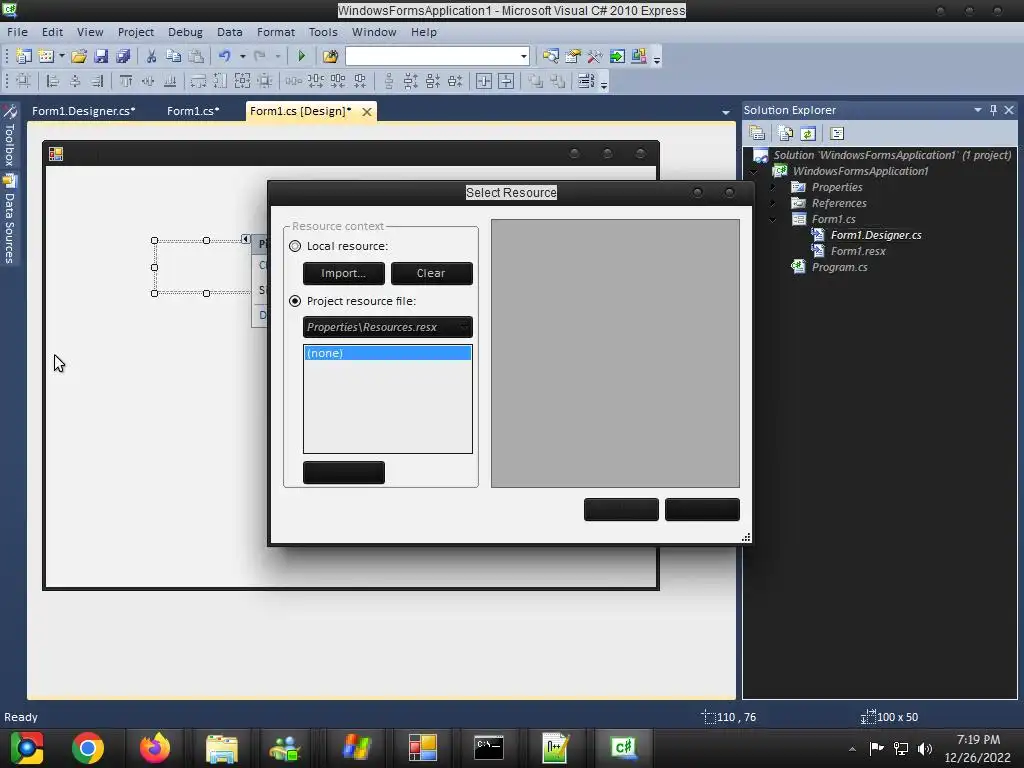Click the Open File folder icon
This screenshot has height=768, width=1024.
tap(79, 56)
